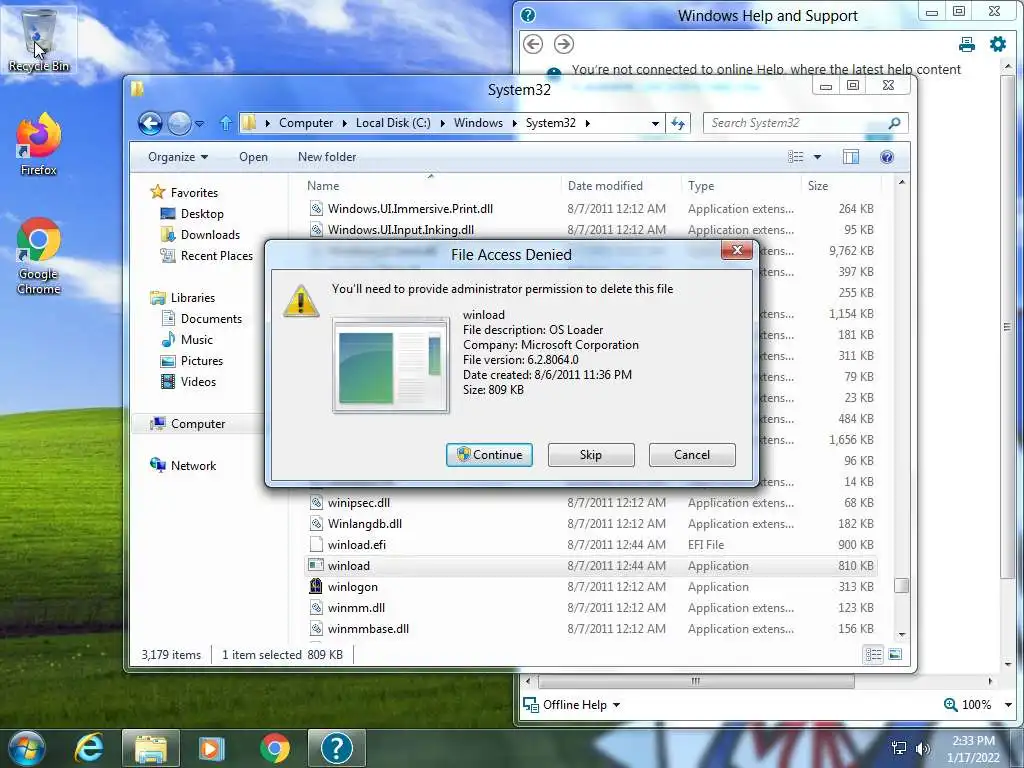Click the explorer vertical scrollbar thumb
This screenshot has width=1024, height=768.
[x=901, y=585]
